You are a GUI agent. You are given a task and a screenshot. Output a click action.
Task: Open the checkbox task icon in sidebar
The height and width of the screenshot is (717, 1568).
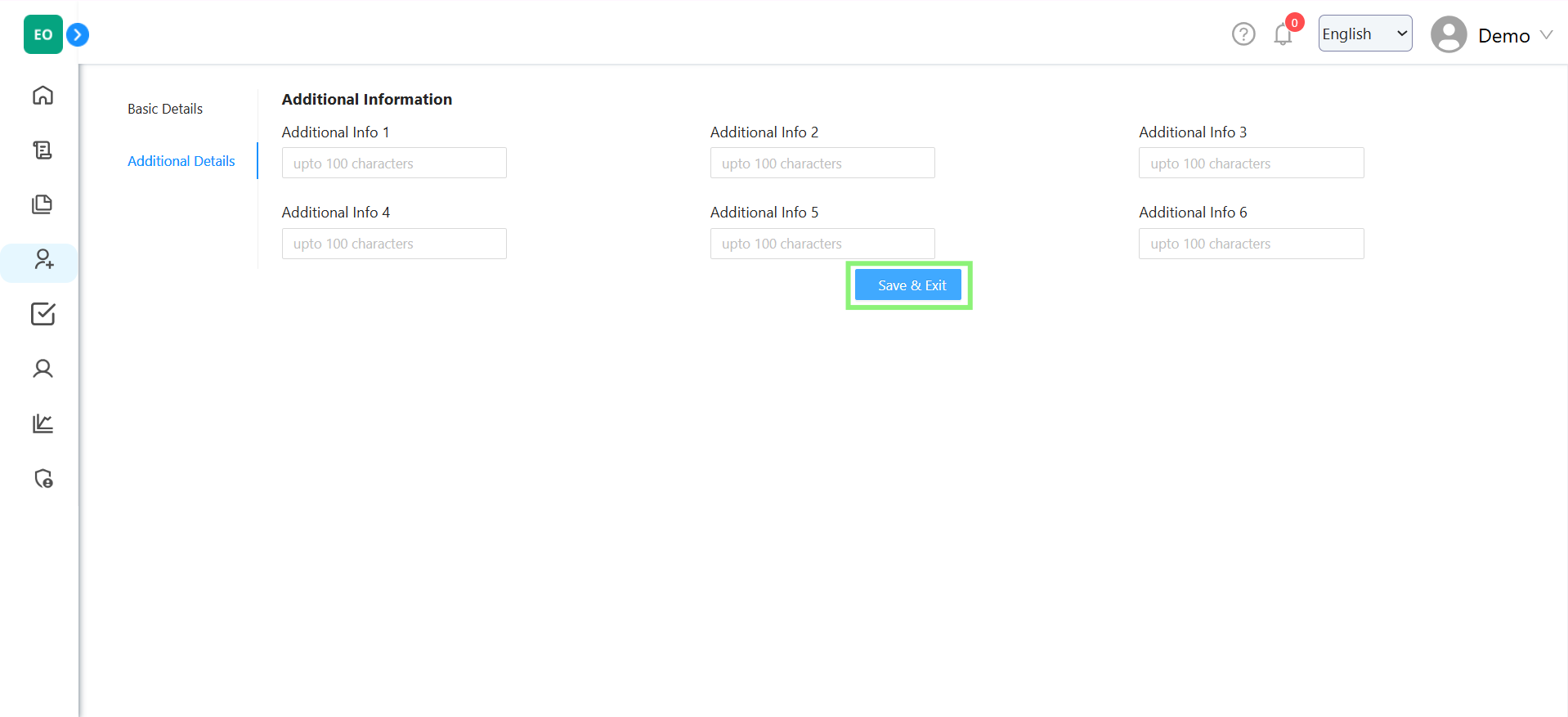(x=43, y=314)
